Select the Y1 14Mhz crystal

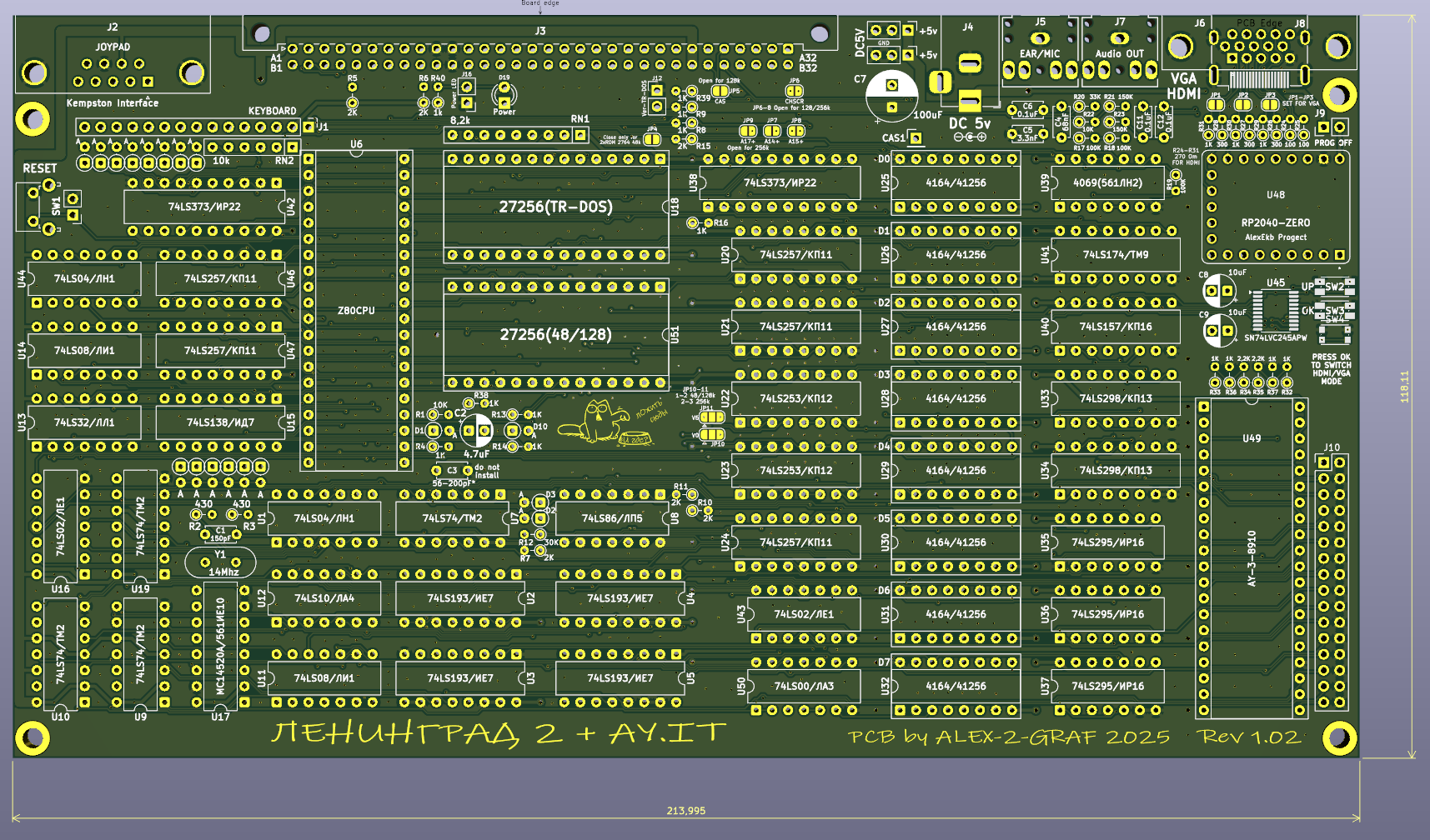tap(220, 563)
